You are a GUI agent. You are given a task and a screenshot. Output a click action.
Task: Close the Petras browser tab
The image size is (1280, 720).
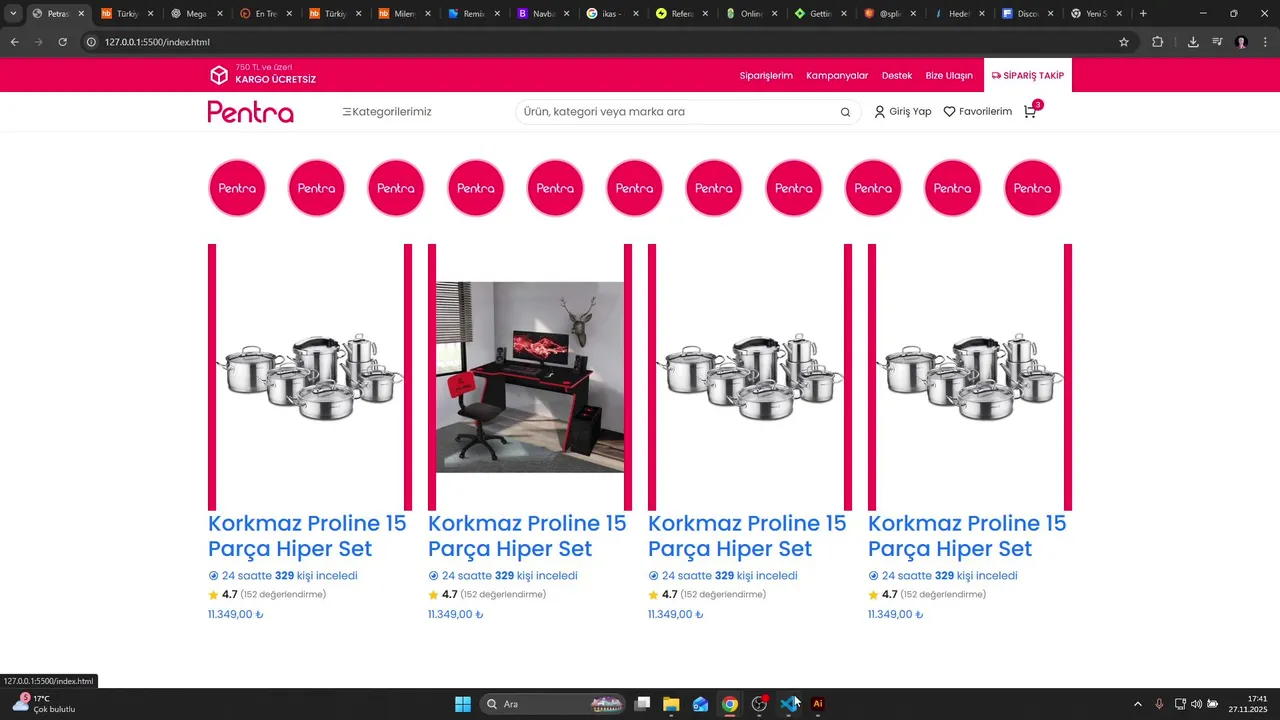(81, 14)
